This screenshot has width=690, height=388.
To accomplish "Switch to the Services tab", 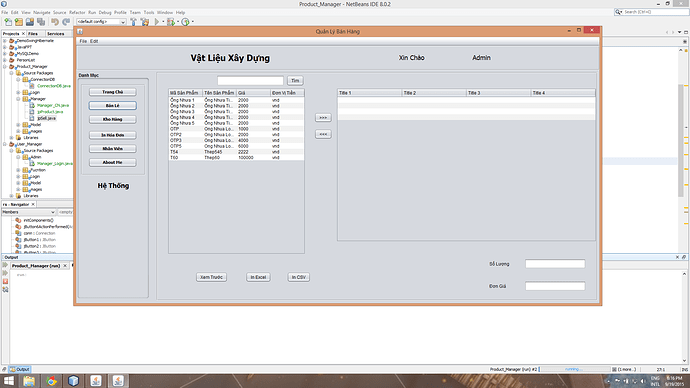I will [x=55, y=33].
